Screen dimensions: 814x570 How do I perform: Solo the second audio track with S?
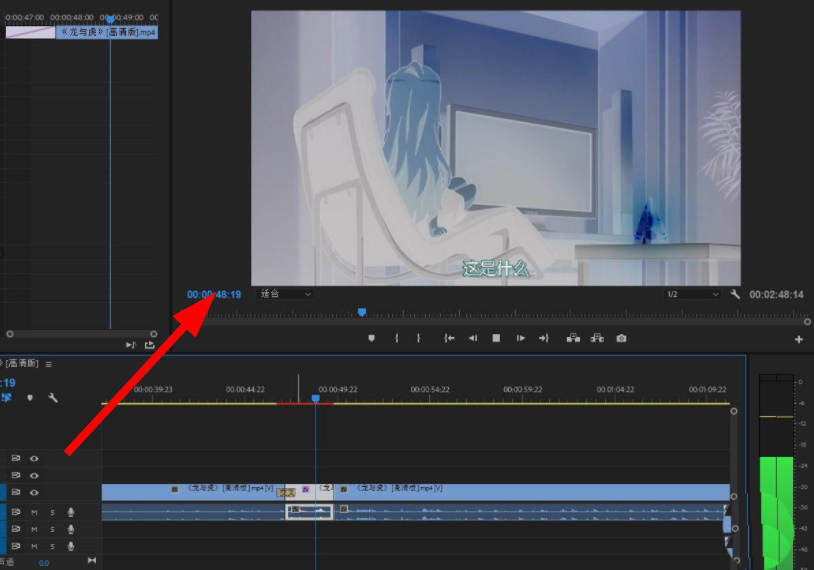(52, 529)
